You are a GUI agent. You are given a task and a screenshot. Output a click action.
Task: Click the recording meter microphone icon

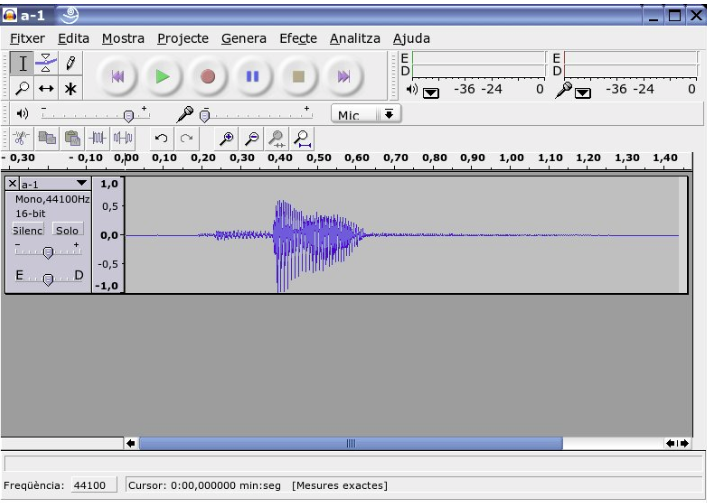coord(564,90)
